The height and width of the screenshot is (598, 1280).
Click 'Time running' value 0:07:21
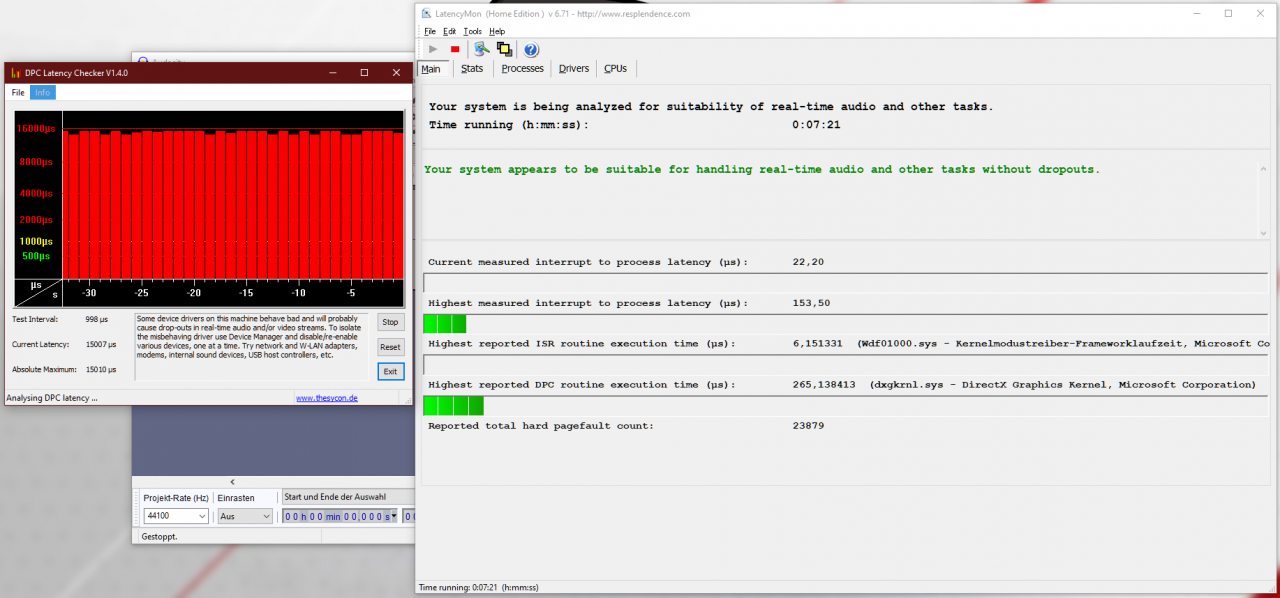click(816, 125)
